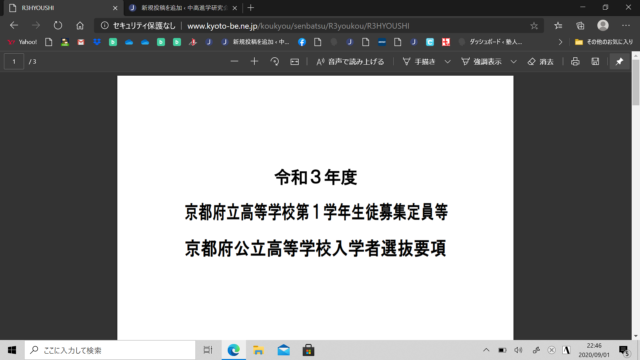Show more bookmarks chevron
The image size is (640, 360).
[560, 42]
